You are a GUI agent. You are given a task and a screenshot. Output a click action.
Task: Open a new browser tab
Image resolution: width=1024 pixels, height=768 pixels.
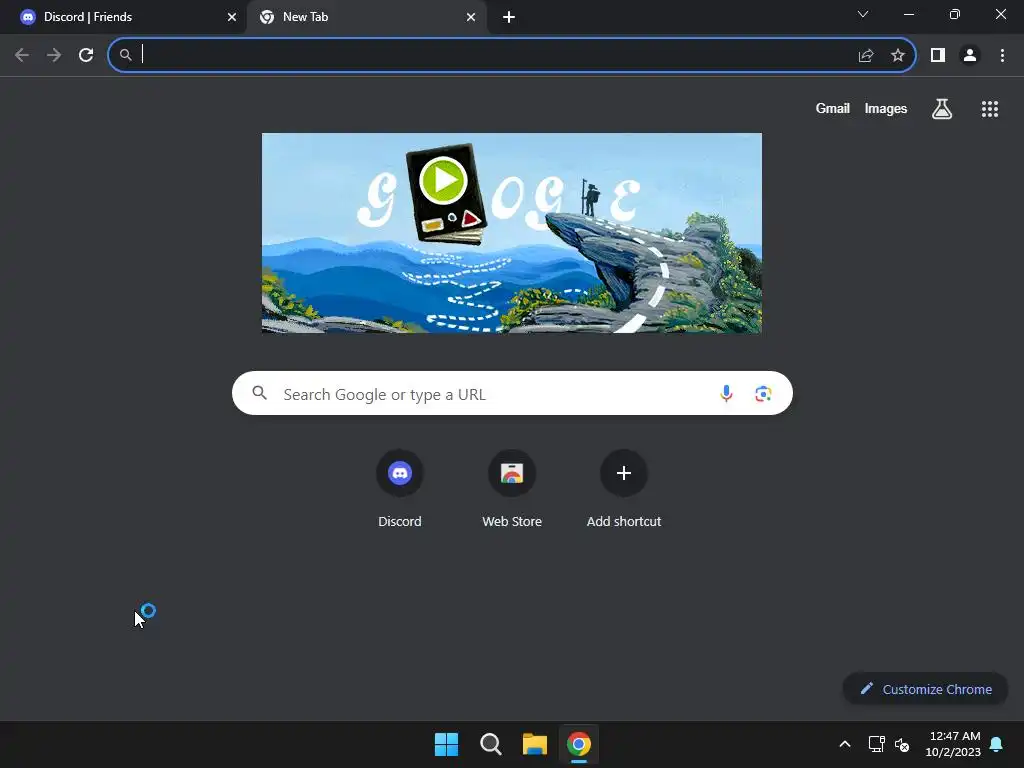point(509,17)
